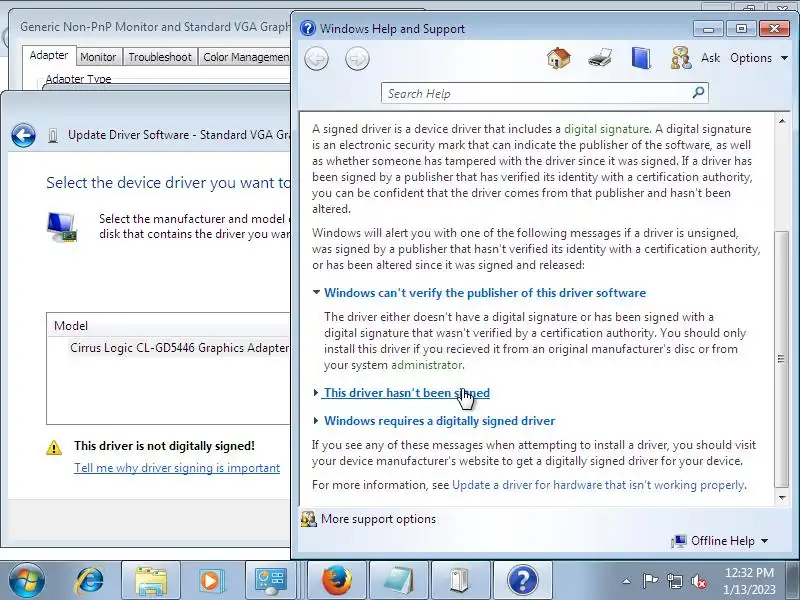The width and height of the screenshot is (800, 600).
Task: Click the More support options icon
Action: pyautogui.click(x=308, y=519)
